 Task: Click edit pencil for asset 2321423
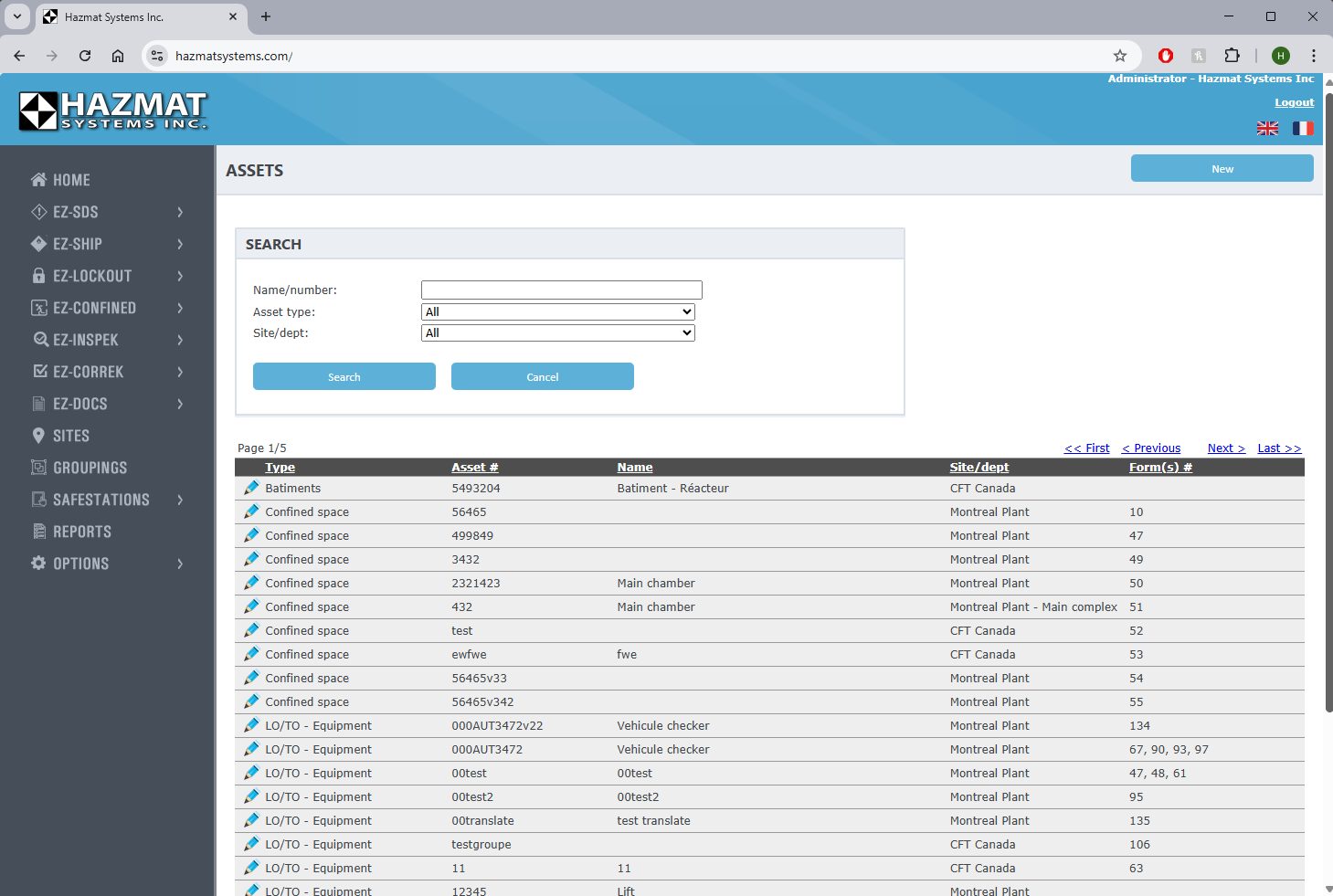pos(251,583)
